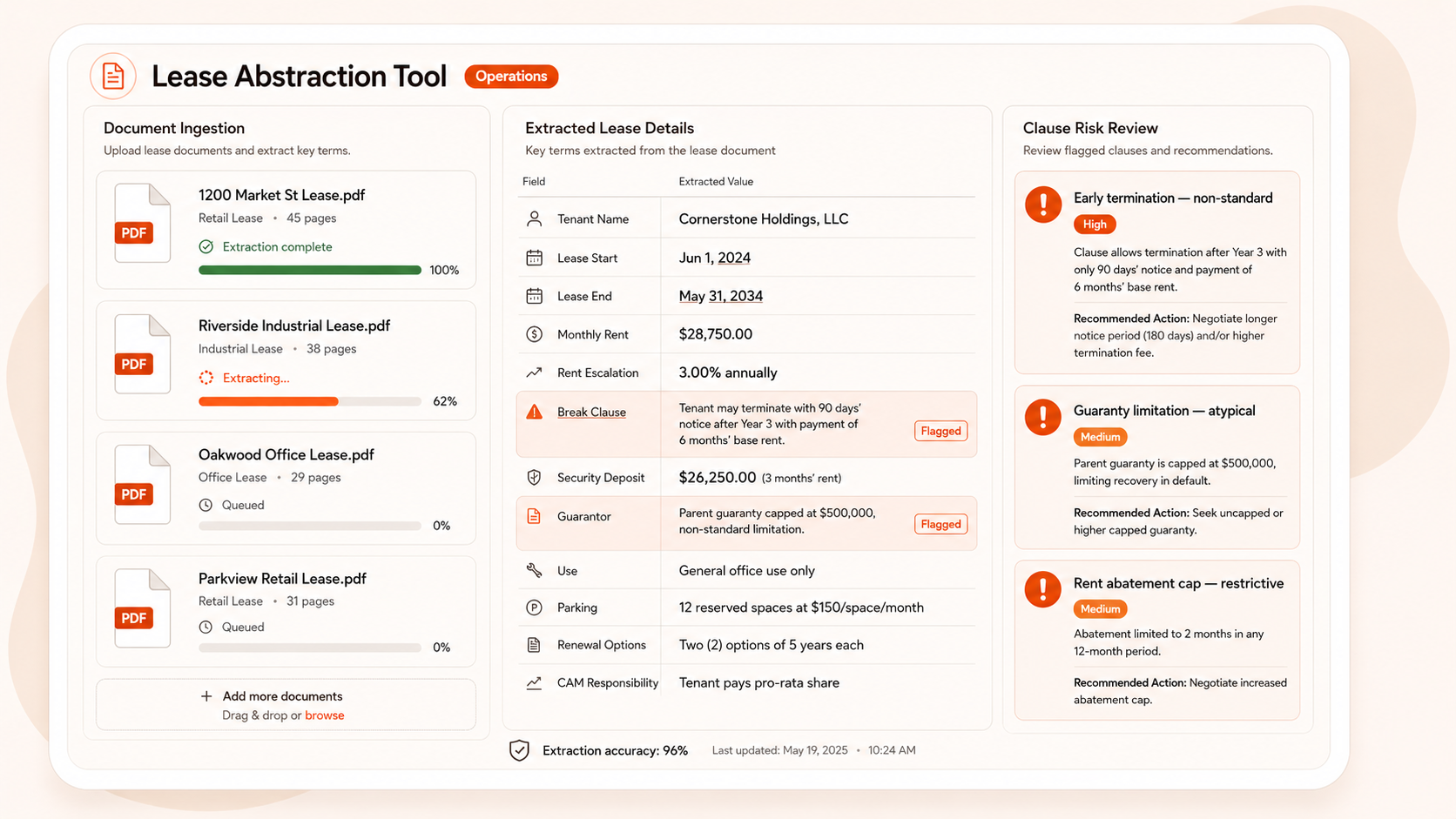Open the Break Clause link

(591, 413)
